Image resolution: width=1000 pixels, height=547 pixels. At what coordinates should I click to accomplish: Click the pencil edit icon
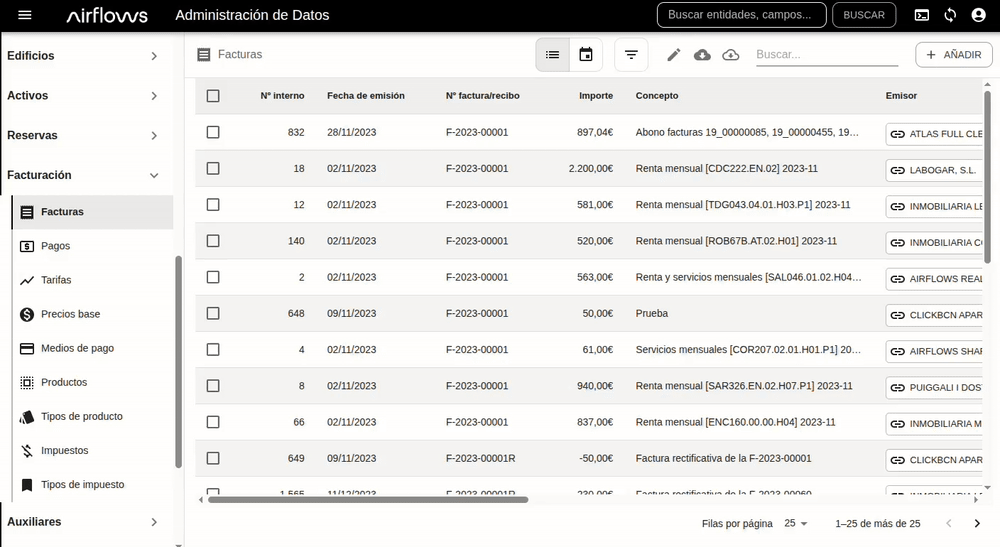pos(674,55)
